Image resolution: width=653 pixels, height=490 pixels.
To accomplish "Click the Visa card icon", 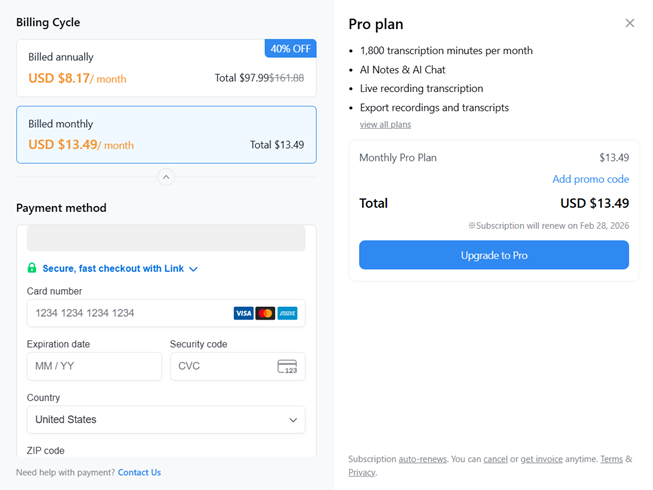I will 243,313.
